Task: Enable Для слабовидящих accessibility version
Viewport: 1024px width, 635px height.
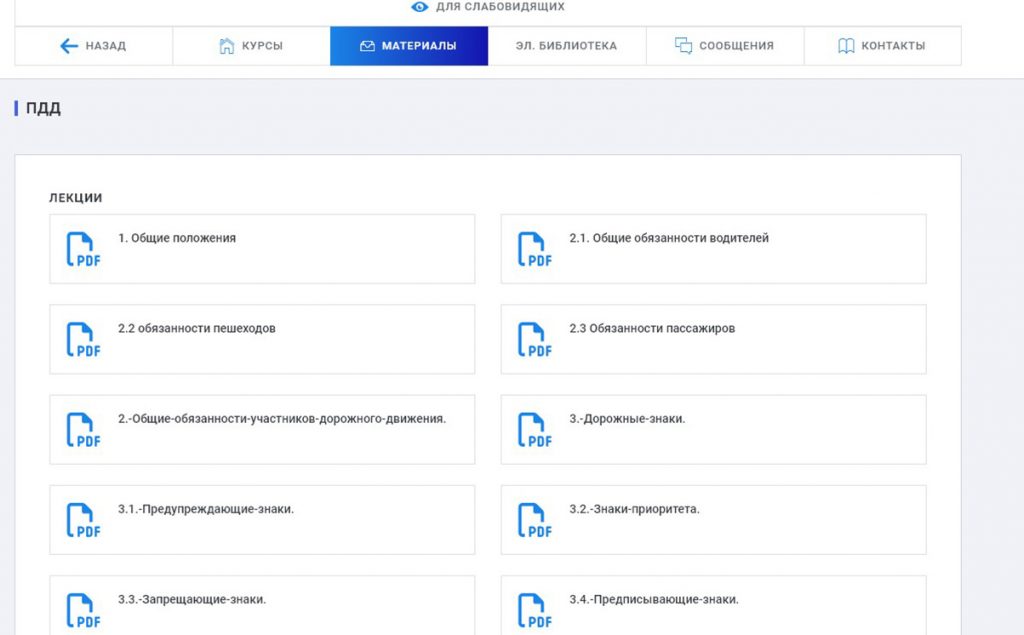Action: (500, 7)
